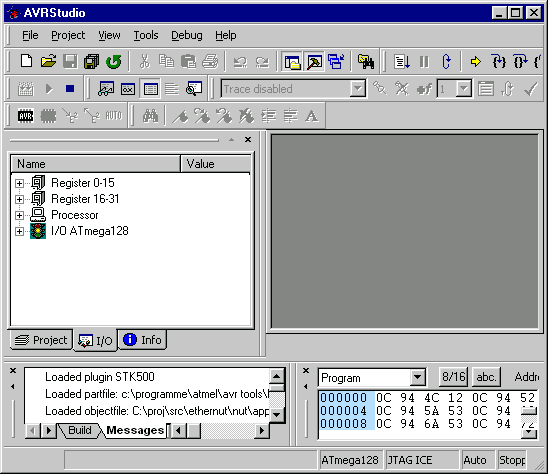548x474 pixels.
Task: Open the Trace disabled dropdown
Action: click(358, 89)
